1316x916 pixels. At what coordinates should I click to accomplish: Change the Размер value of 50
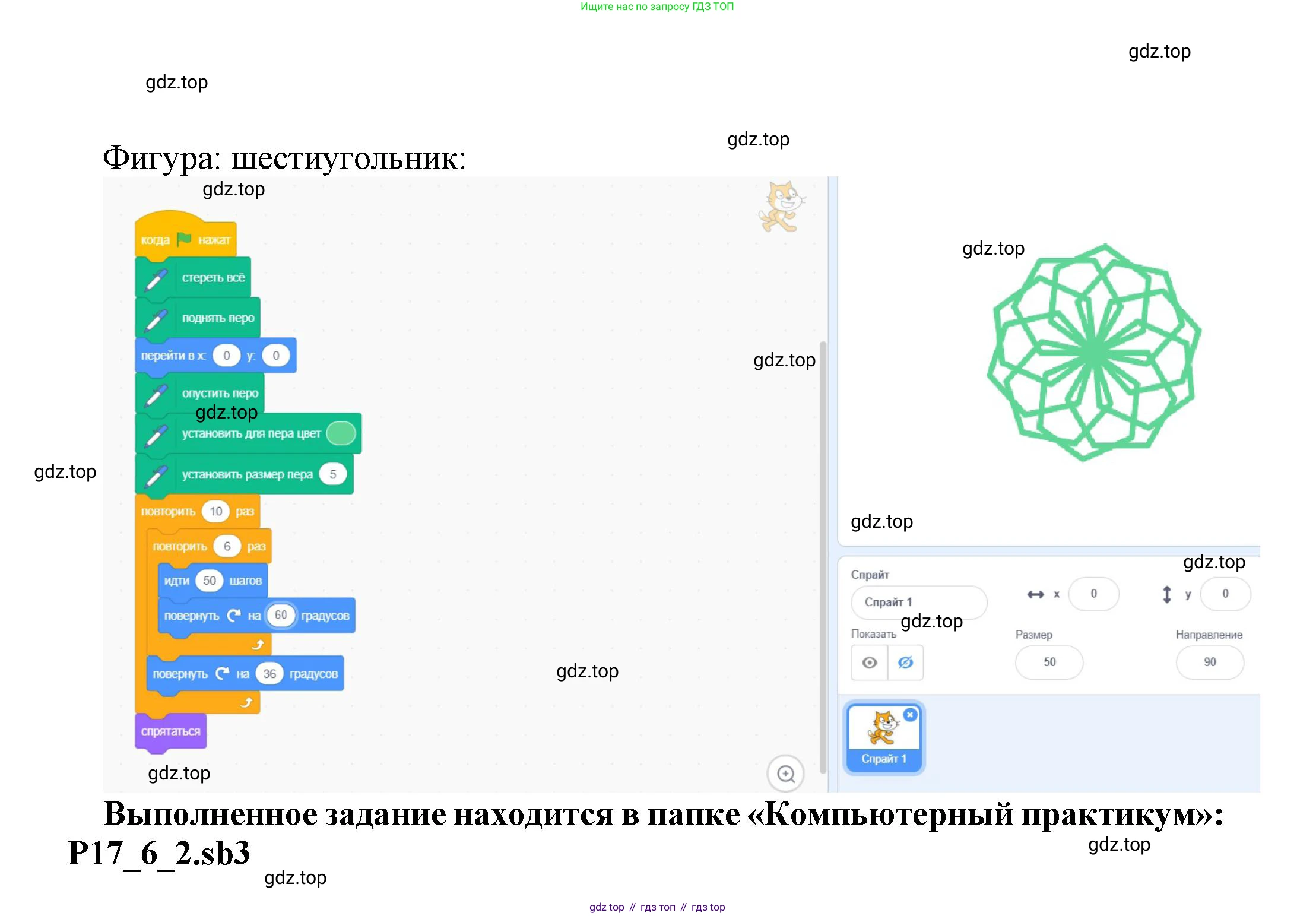(1048, 663)
